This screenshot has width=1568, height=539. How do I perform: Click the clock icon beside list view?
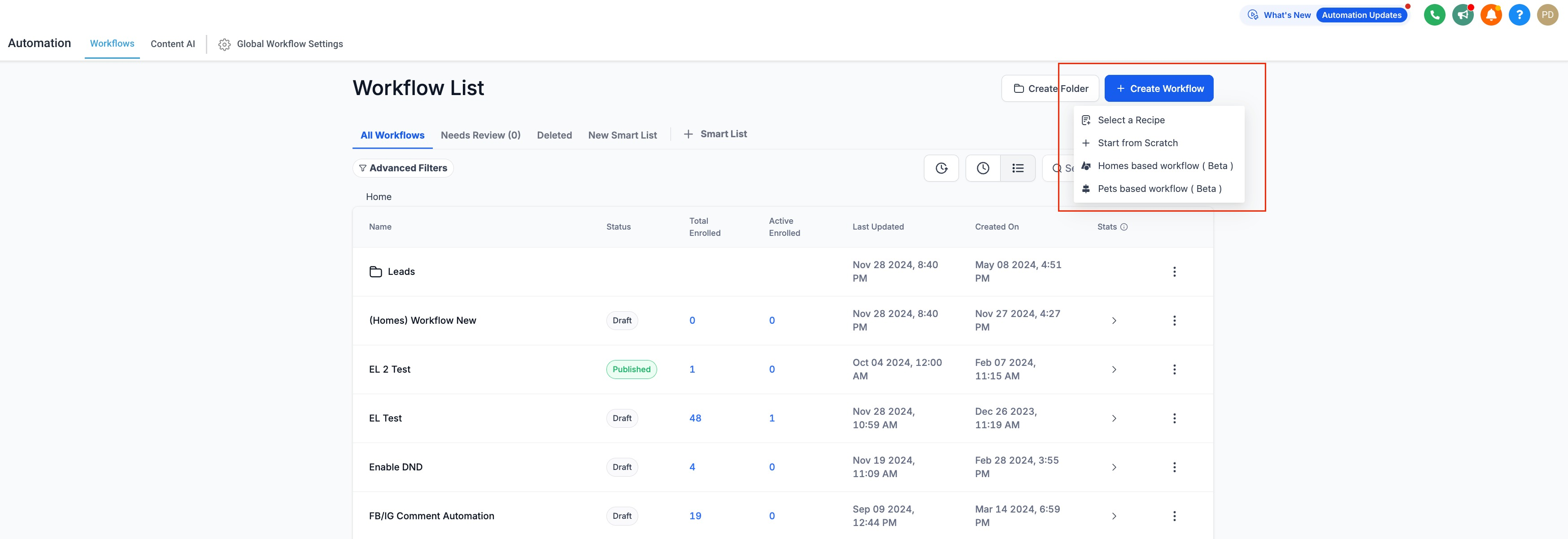982,168
